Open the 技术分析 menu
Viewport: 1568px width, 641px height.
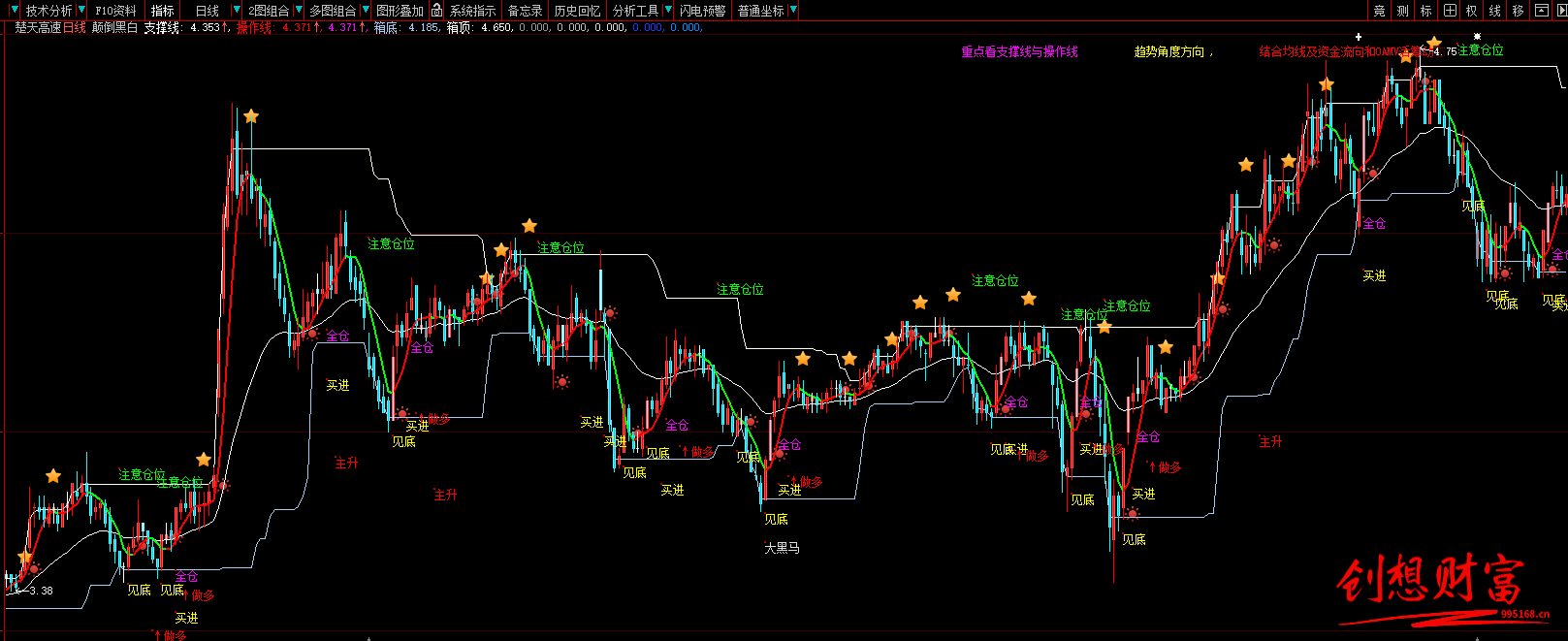[48, 11]
